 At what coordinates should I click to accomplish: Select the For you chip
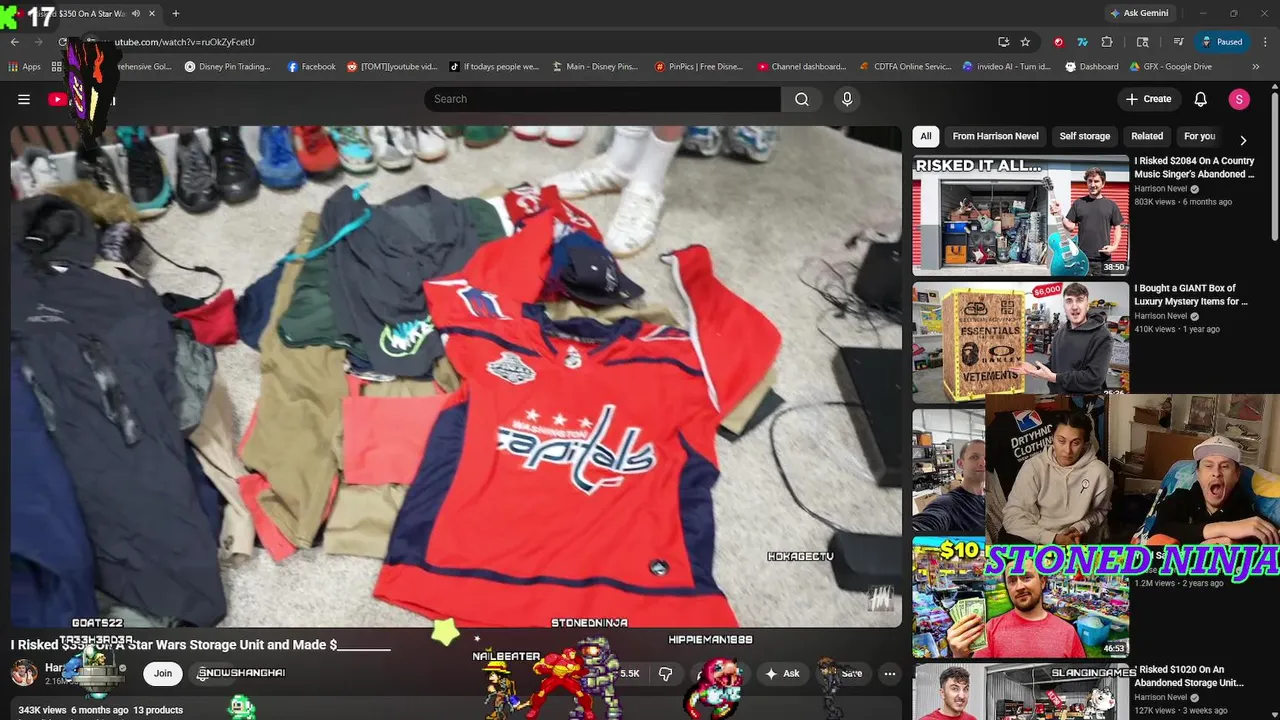[x=1199, y=136]
